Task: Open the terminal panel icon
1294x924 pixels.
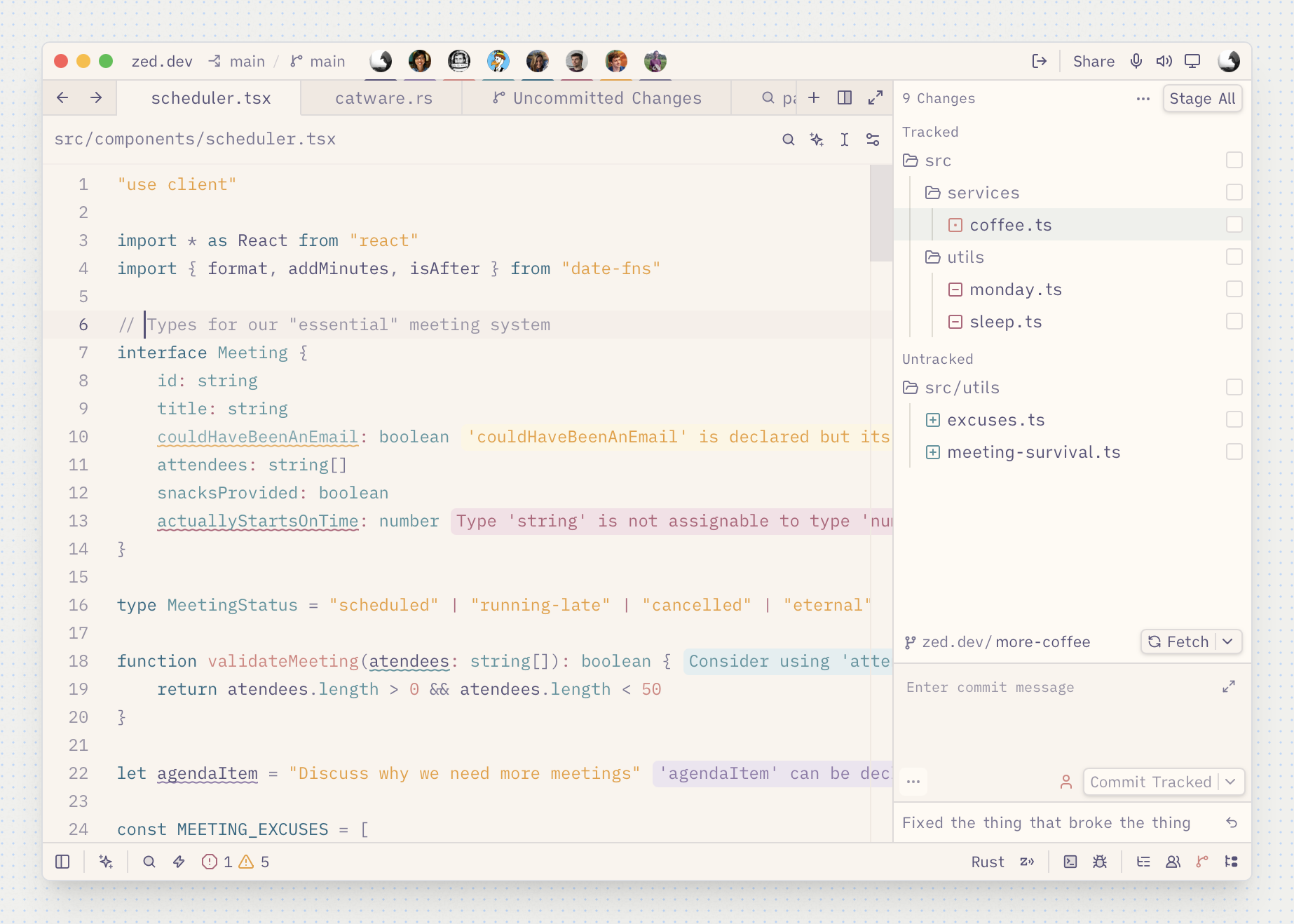Action: pos(1070,862)
